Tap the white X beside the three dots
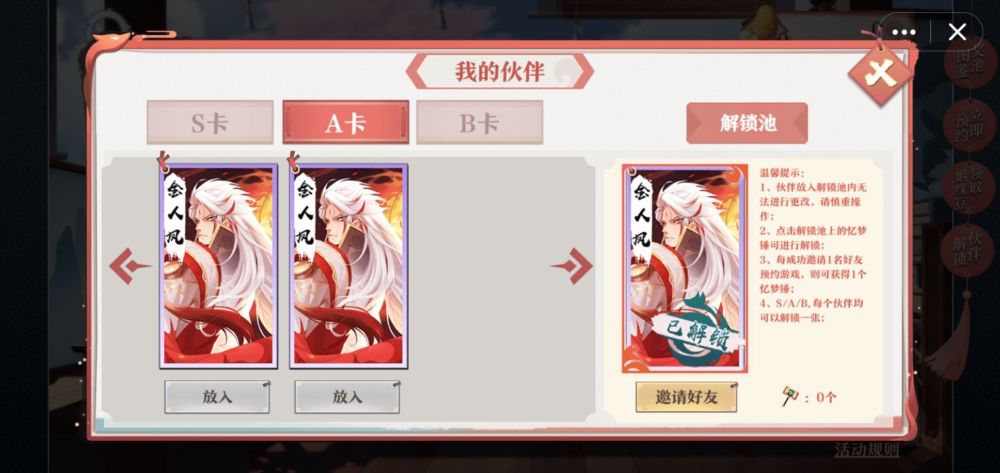Viewport: 1000px width, 473px height. 957,32
